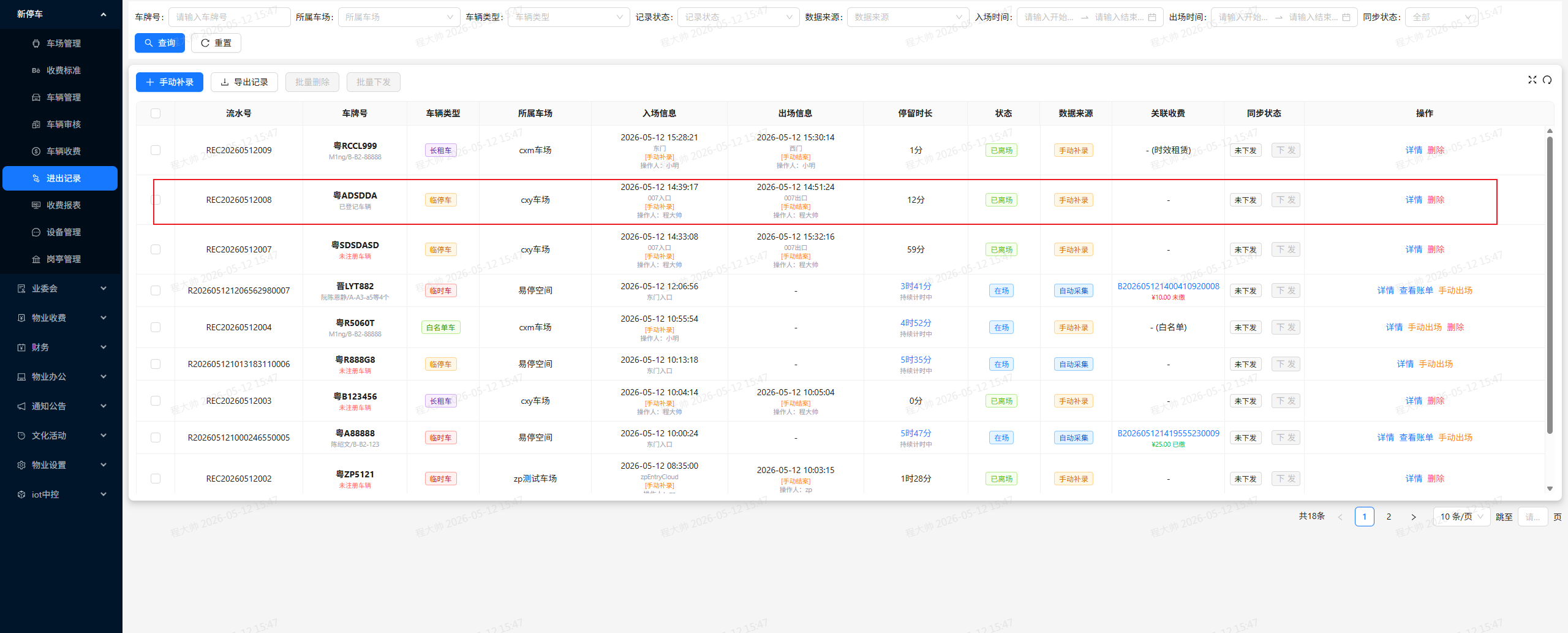Image resolution: width=1568 pixels, height=633 pixels.
Task: Expand the 业委会 sidebar chevron
Action: [104, 289]
